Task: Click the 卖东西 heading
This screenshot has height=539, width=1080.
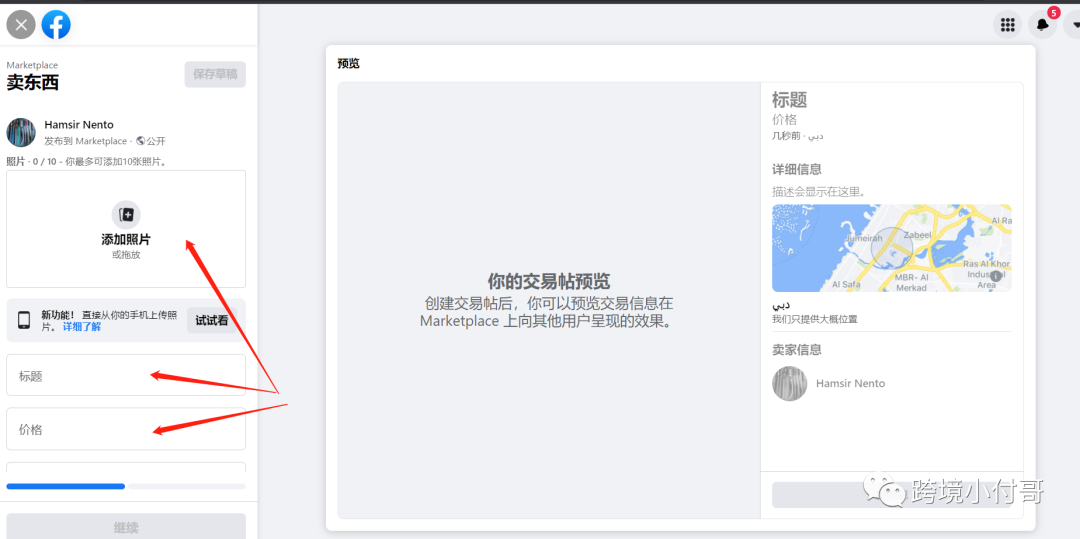Action: click(32, 83)
